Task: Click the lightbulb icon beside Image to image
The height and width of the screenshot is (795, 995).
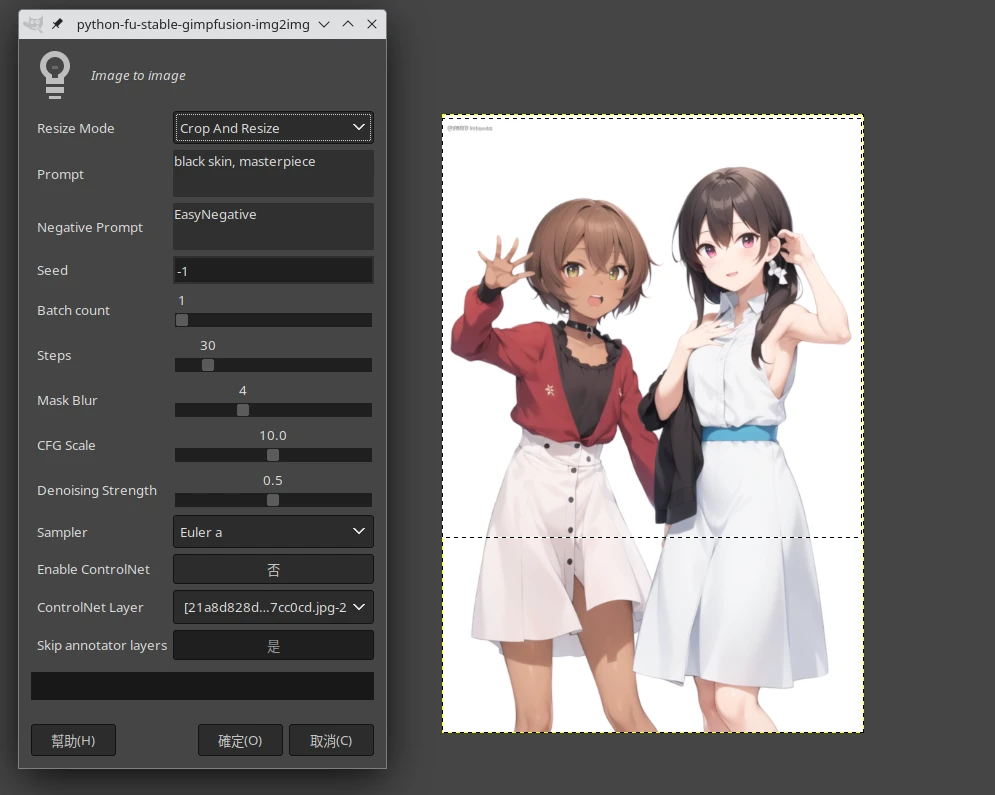Action: (54, 75)
